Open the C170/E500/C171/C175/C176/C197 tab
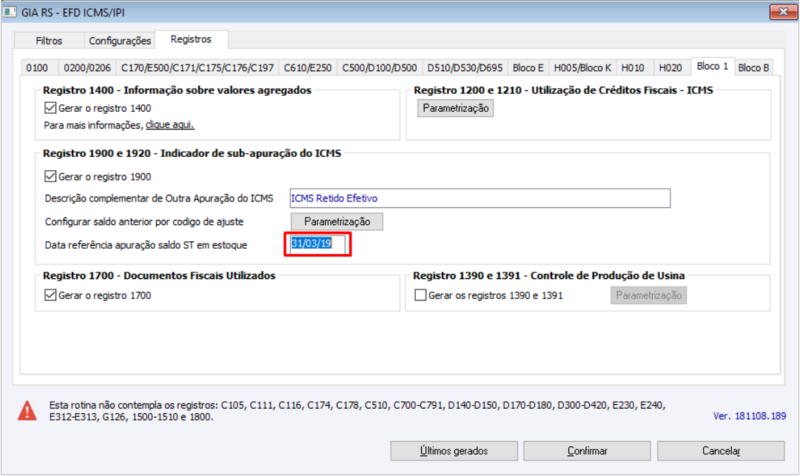The height and width of the screenshot is (476, 800). click(197, 68)
